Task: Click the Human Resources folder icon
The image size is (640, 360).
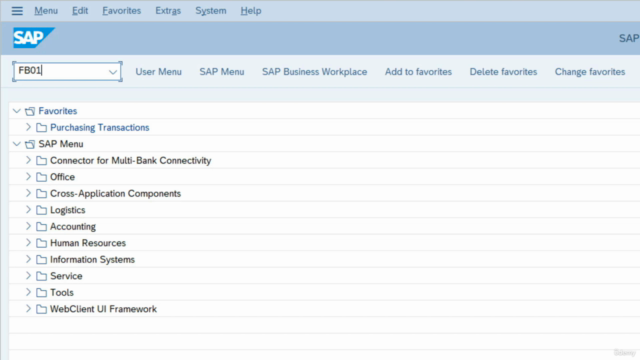Action: pos(41,243)
